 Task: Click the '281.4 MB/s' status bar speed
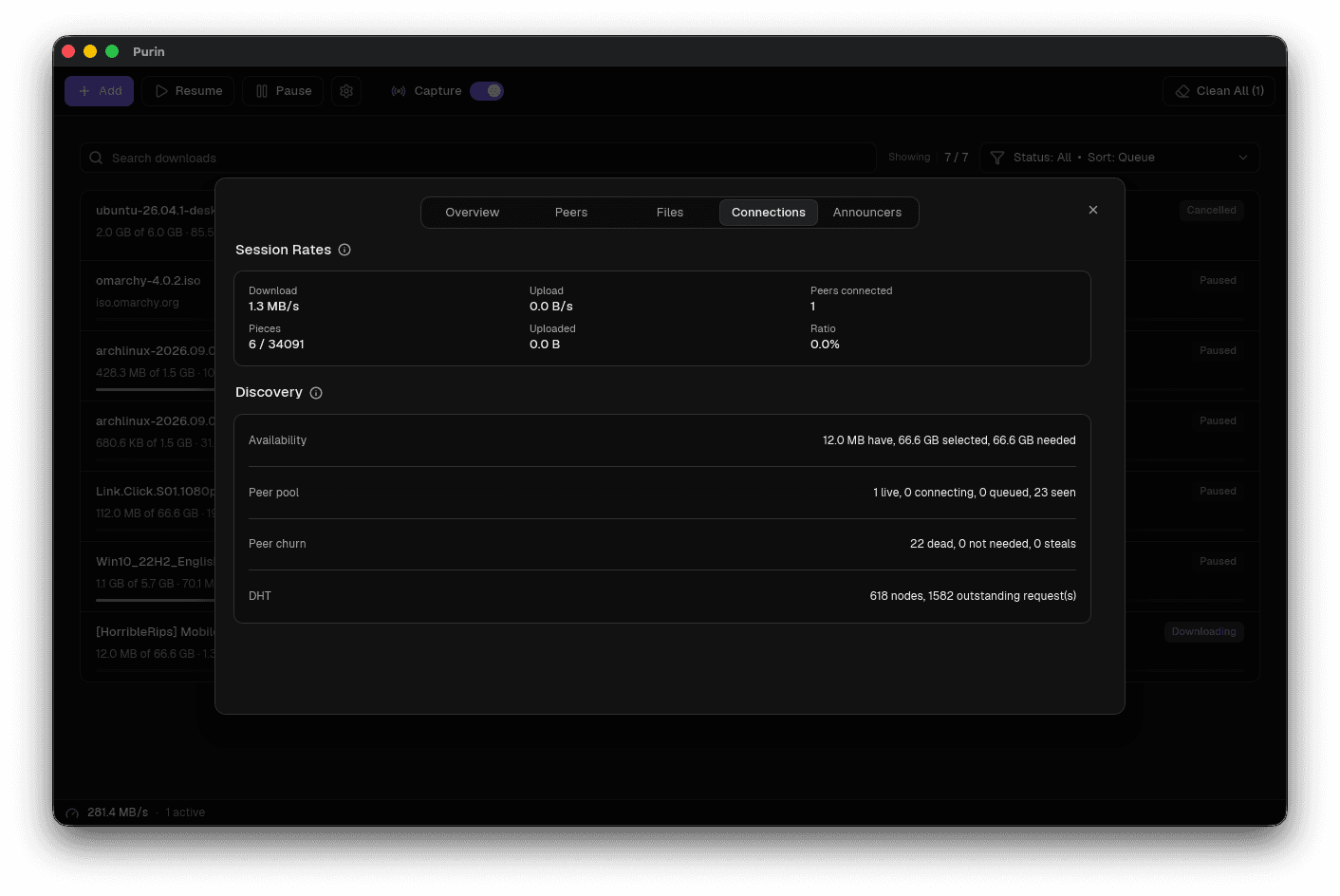(x=118, y=812)
